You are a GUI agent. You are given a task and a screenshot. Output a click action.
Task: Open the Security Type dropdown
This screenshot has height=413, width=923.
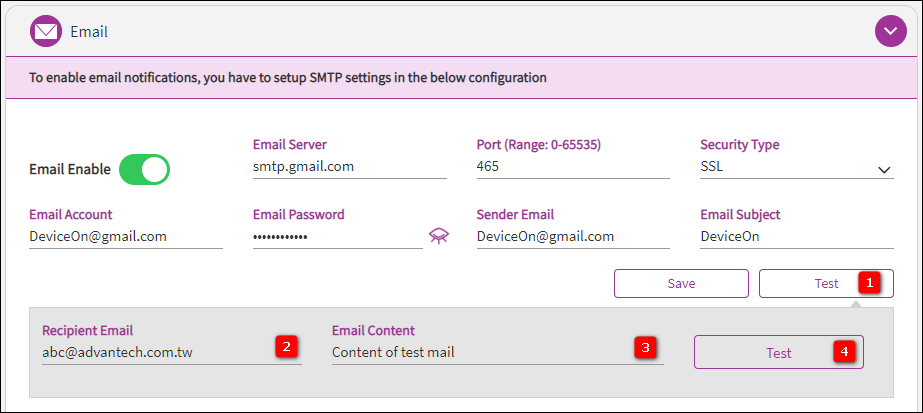pos(795,168)
